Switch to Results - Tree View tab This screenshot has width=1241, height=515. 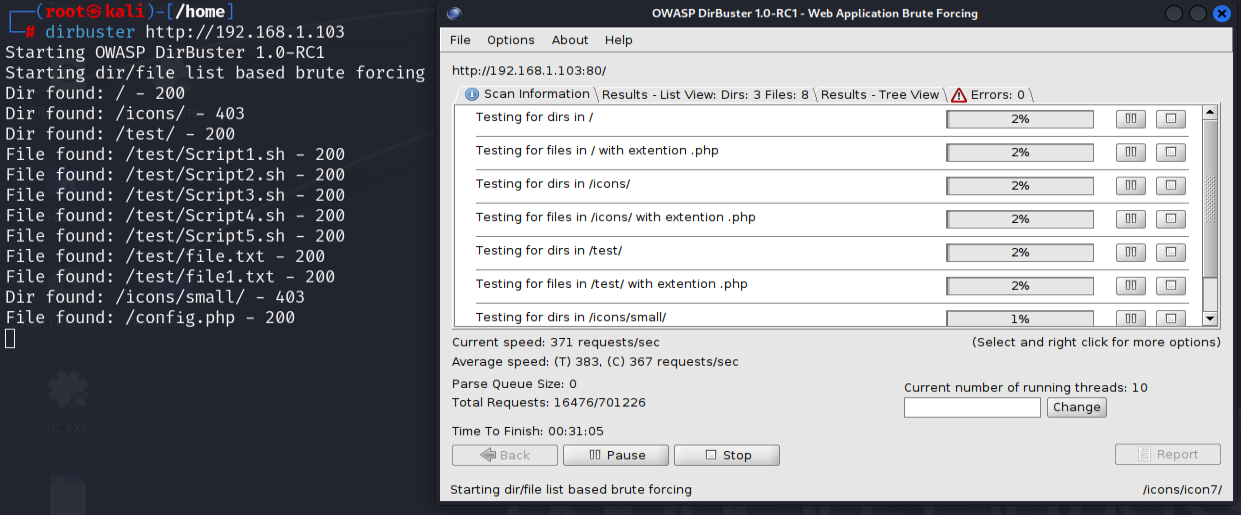point(880,95)
